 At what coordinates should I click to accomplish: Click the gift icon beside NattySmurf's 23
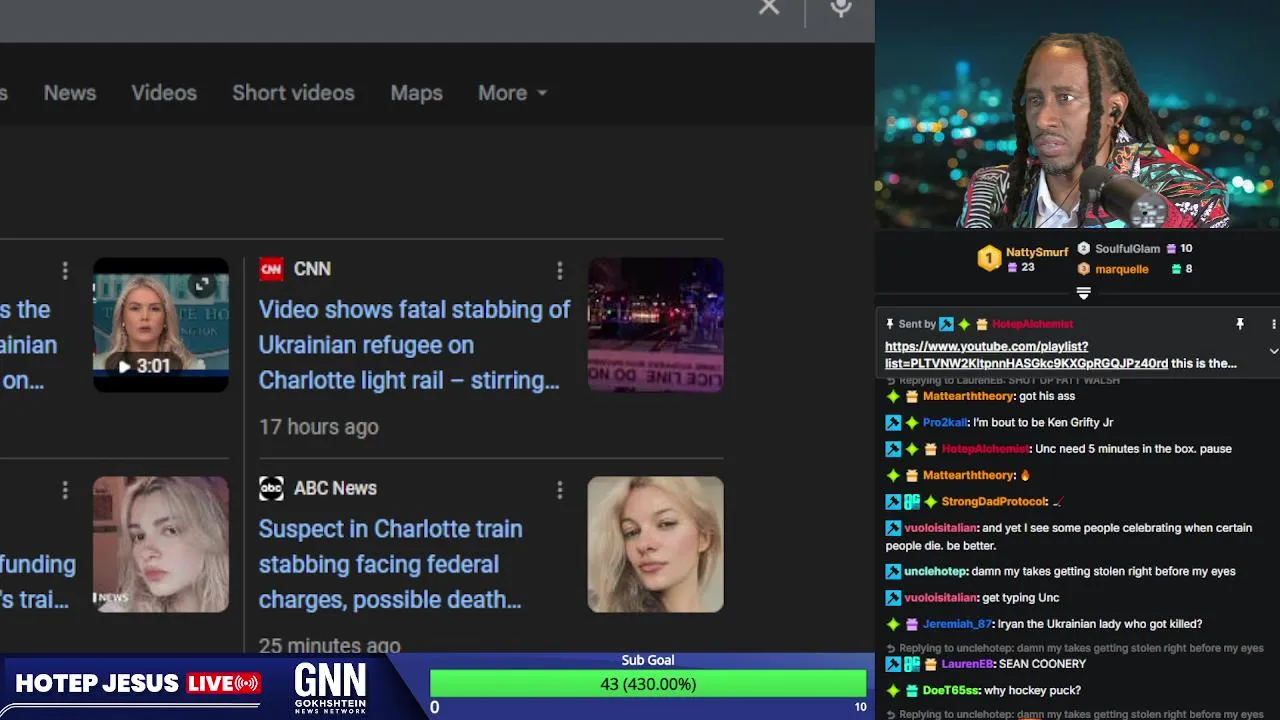[x=1012, y=268]
